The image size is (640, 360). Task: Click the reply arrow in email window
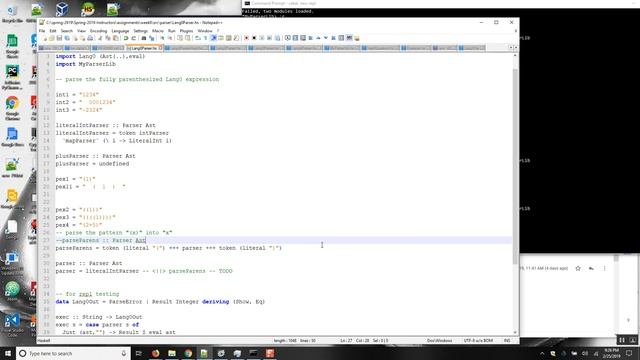click(591, 268)
